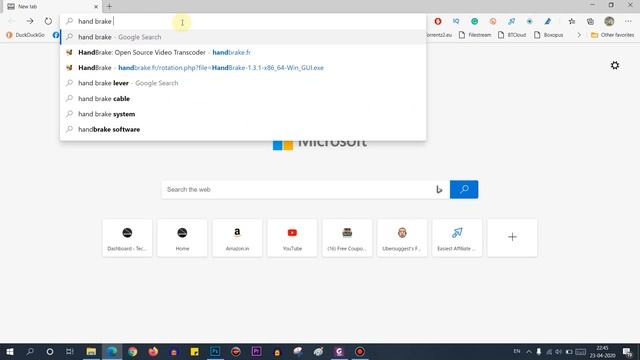This screenshot has width=640, height=360.
Task: Open Home quick link tile
Action: tap(182, 238)
